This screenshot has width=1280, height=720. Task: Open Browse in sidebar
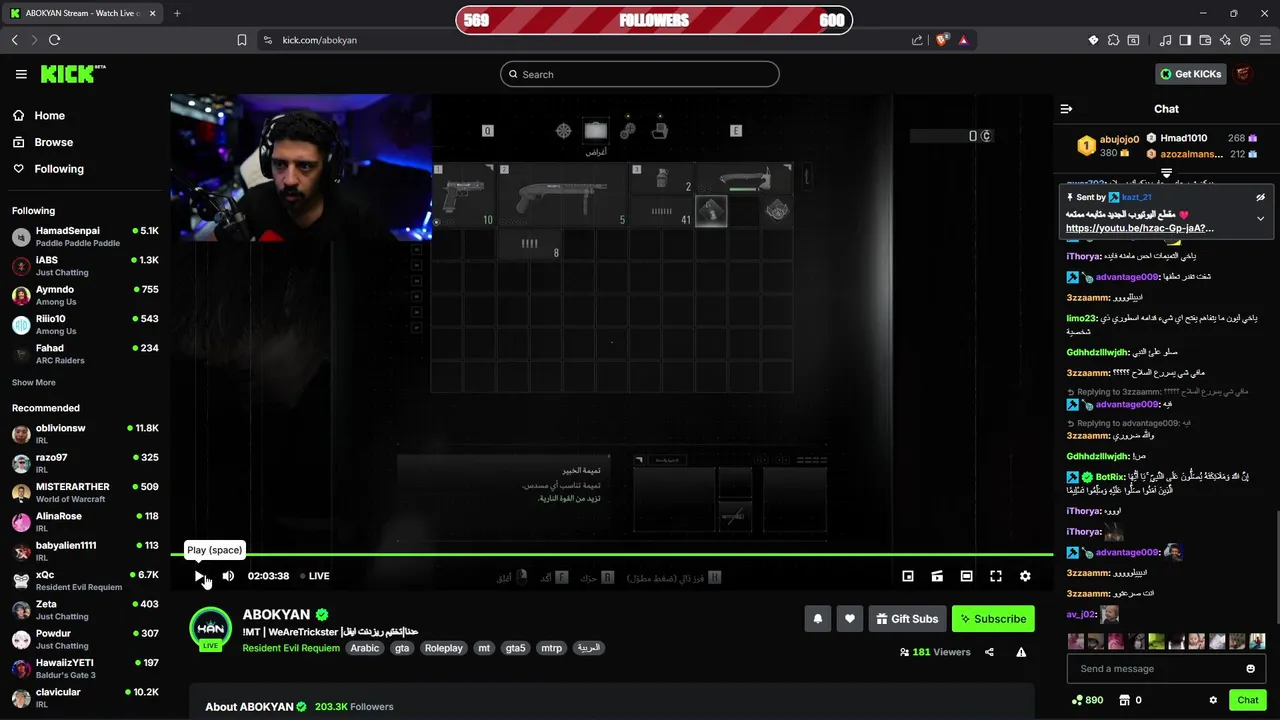(x=44, y=142)
